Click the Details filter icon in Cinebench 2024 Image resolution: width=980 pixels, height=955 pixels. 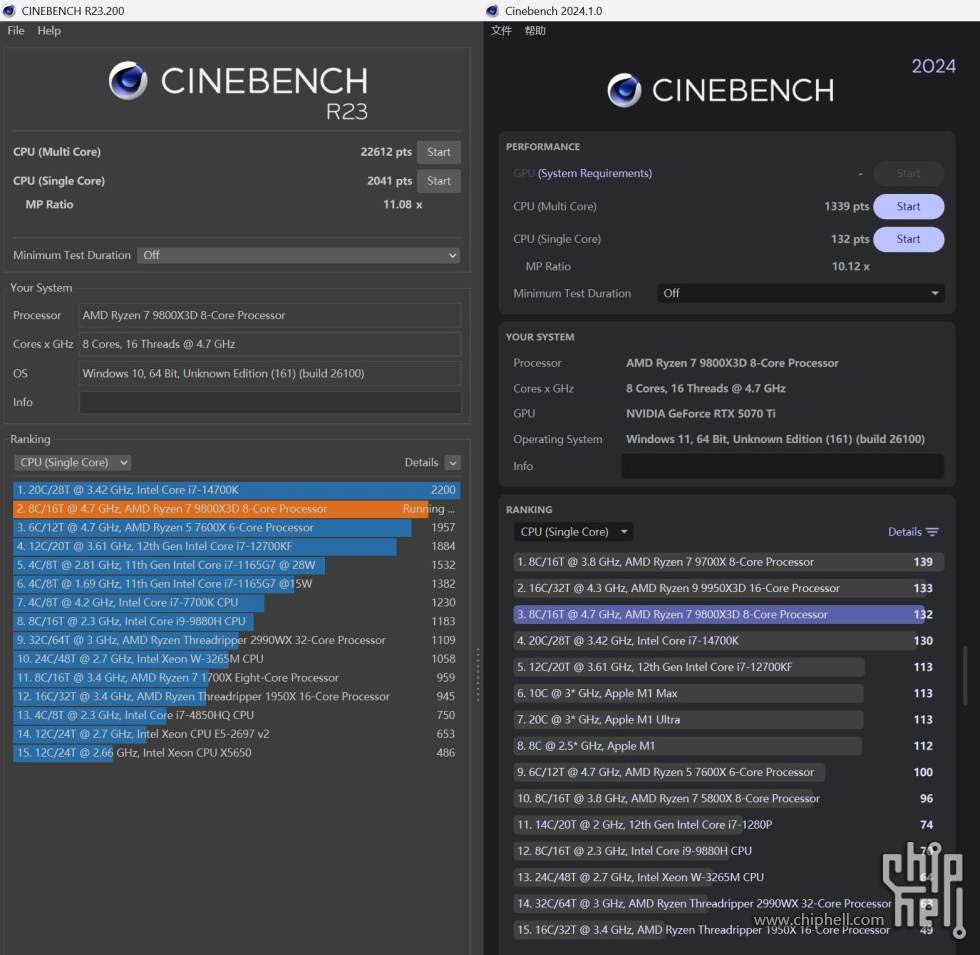[x=932, y=532]
